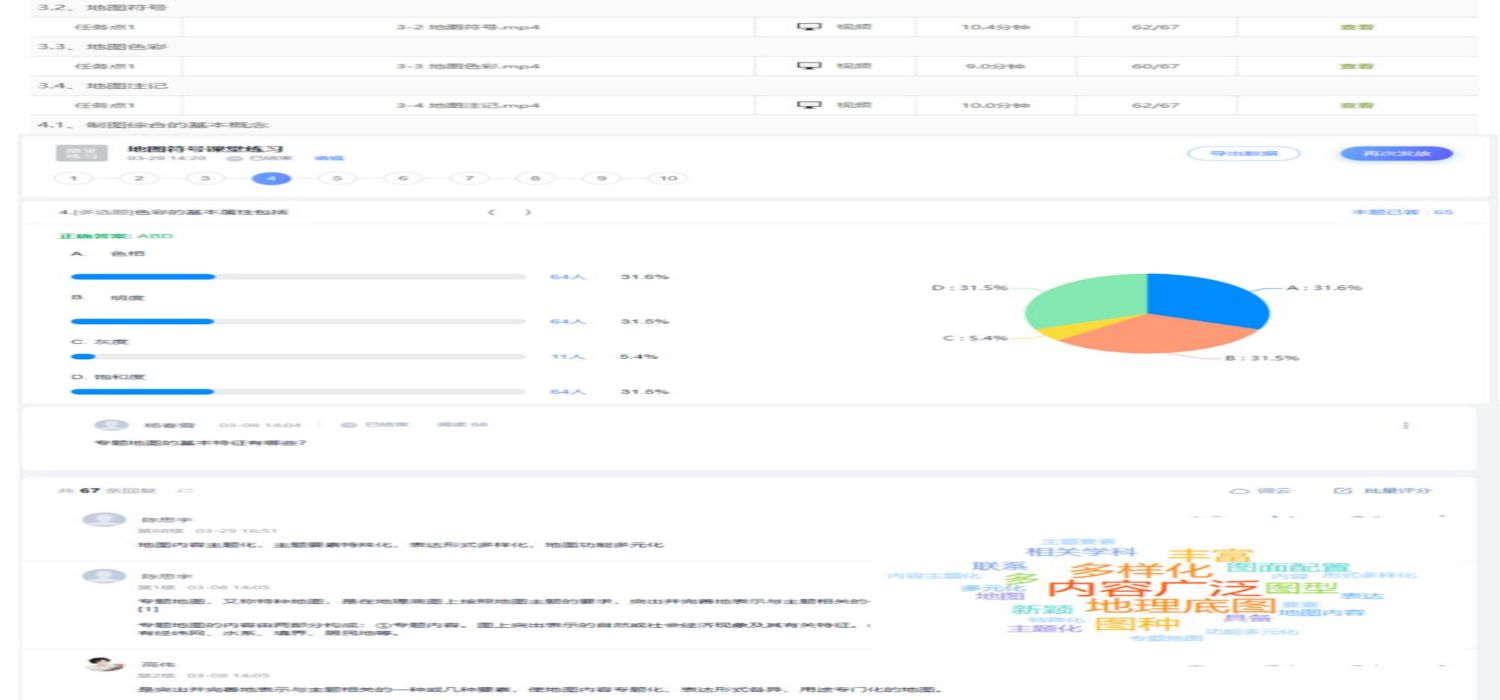Go to question 1 in the quiz stepper
The image size is (1500, 700).
coord(74,178)
